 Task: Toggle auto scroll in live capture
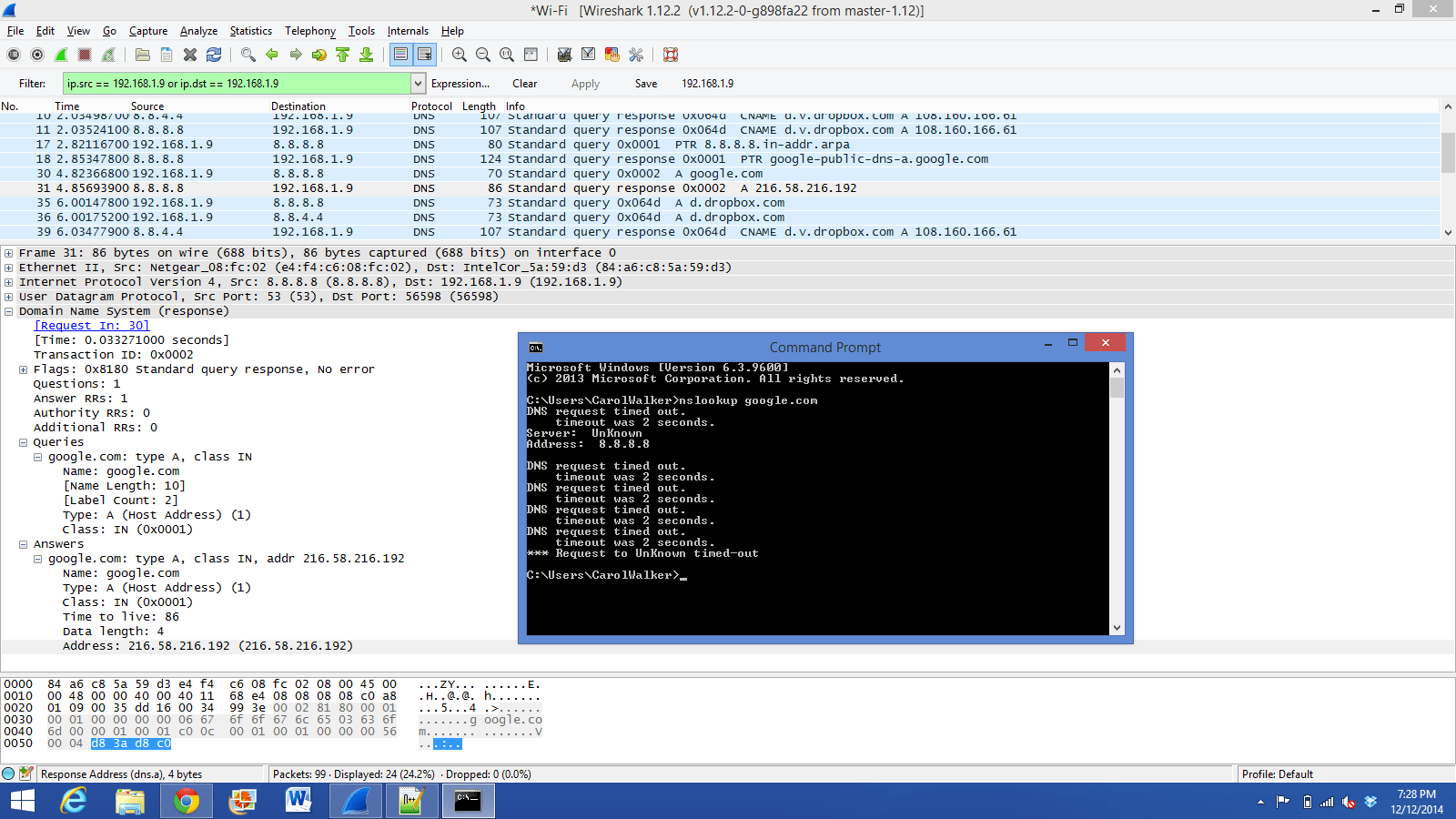[425, 55]
